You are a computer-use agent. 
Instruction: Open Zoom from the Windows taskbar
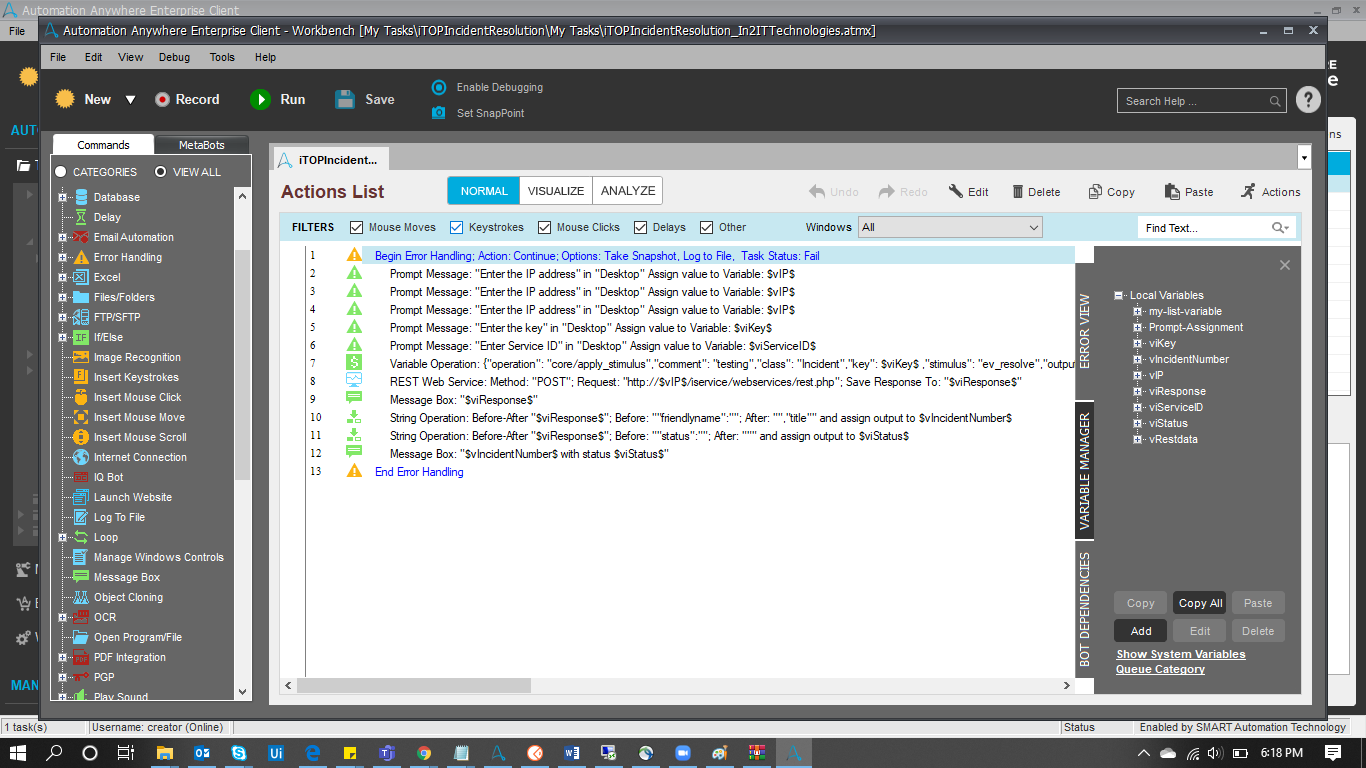pos(683,753)
